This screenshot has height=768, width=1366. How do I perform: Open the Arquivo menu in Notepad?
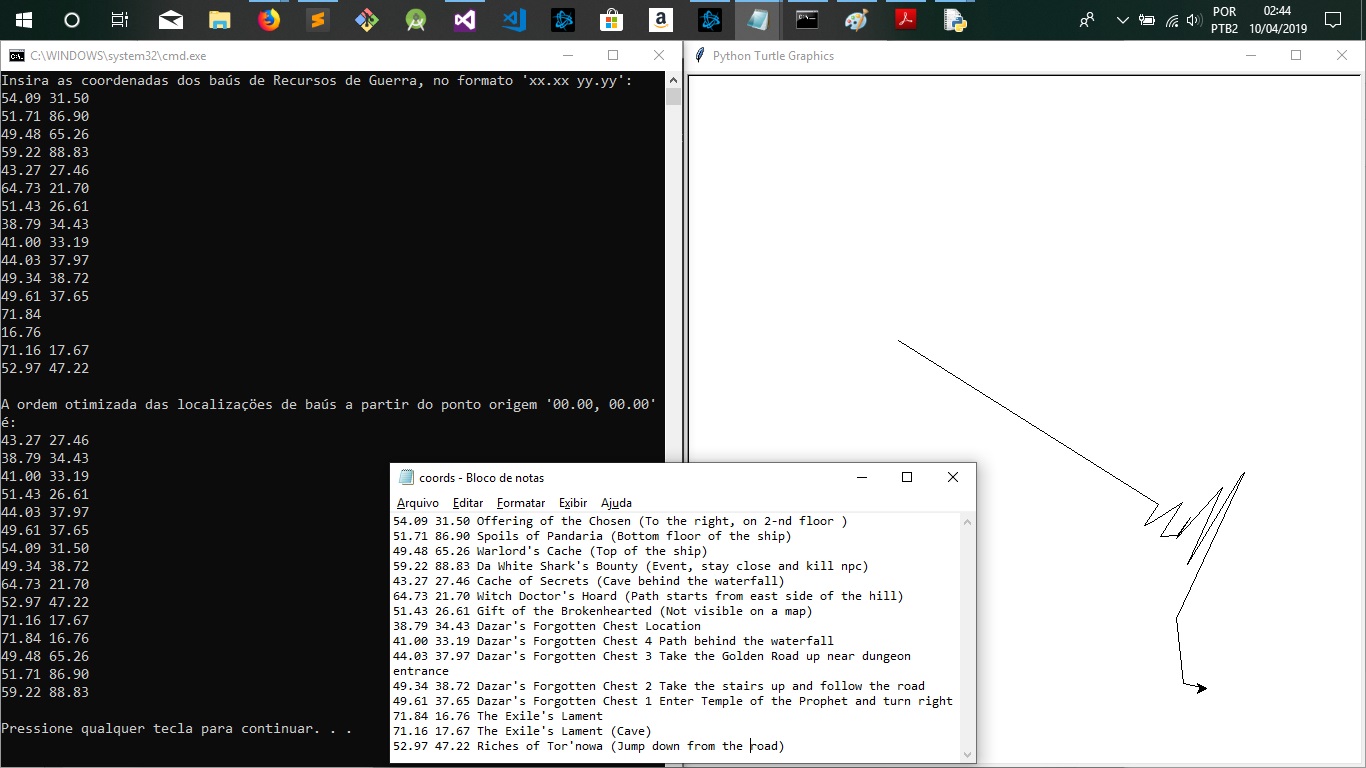[418, 503]
